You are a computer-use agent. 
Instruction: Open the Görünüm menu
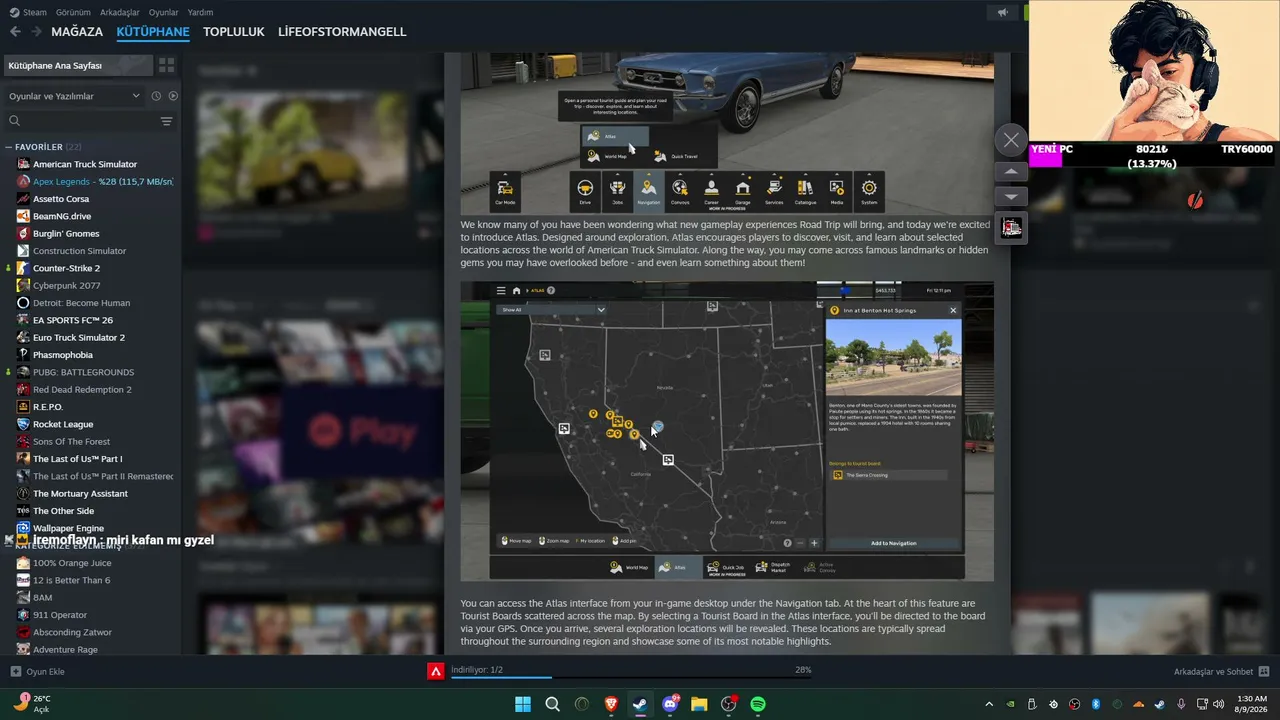(73, 12)
